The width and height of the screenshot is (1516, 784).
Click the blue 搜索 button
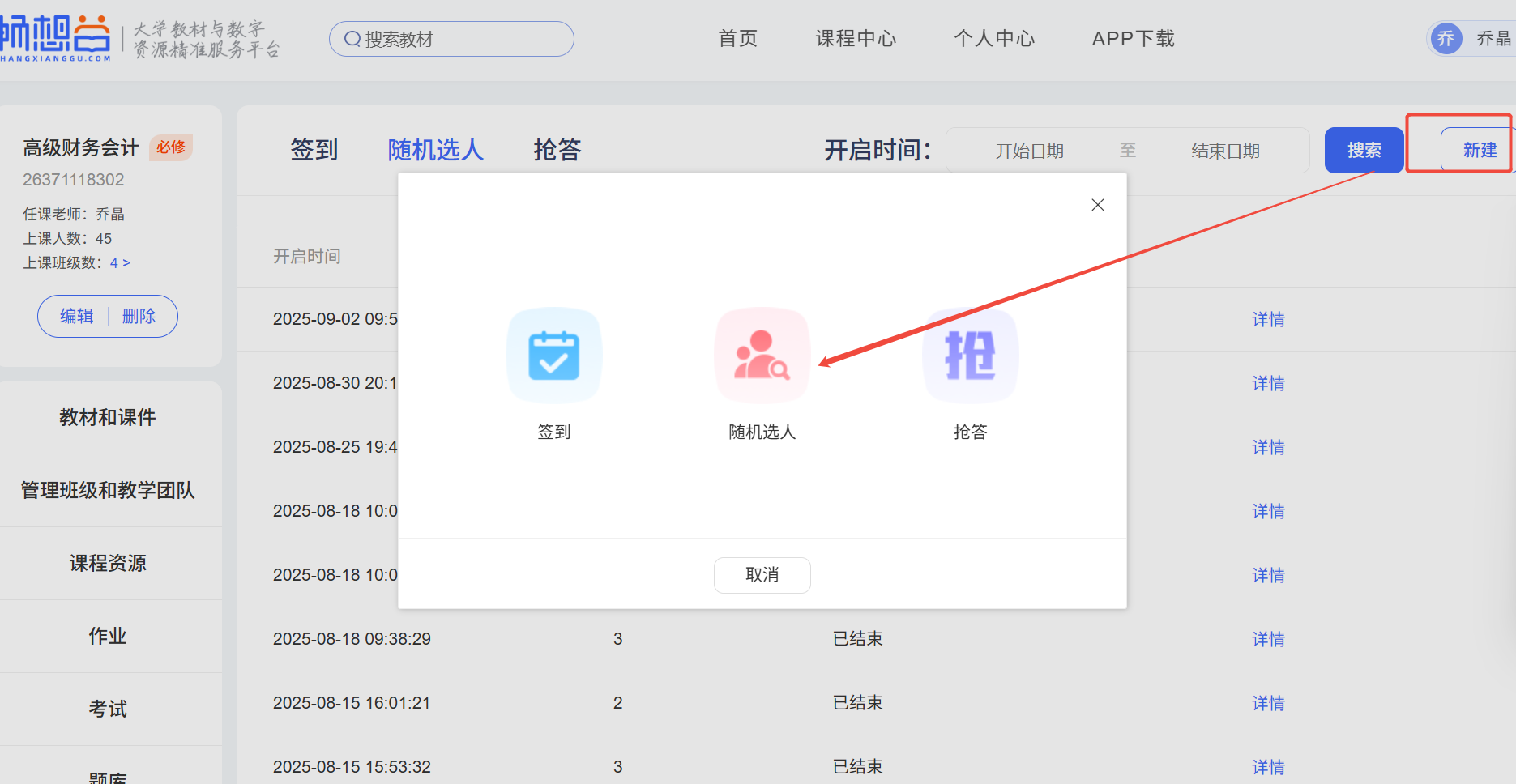1364,150
